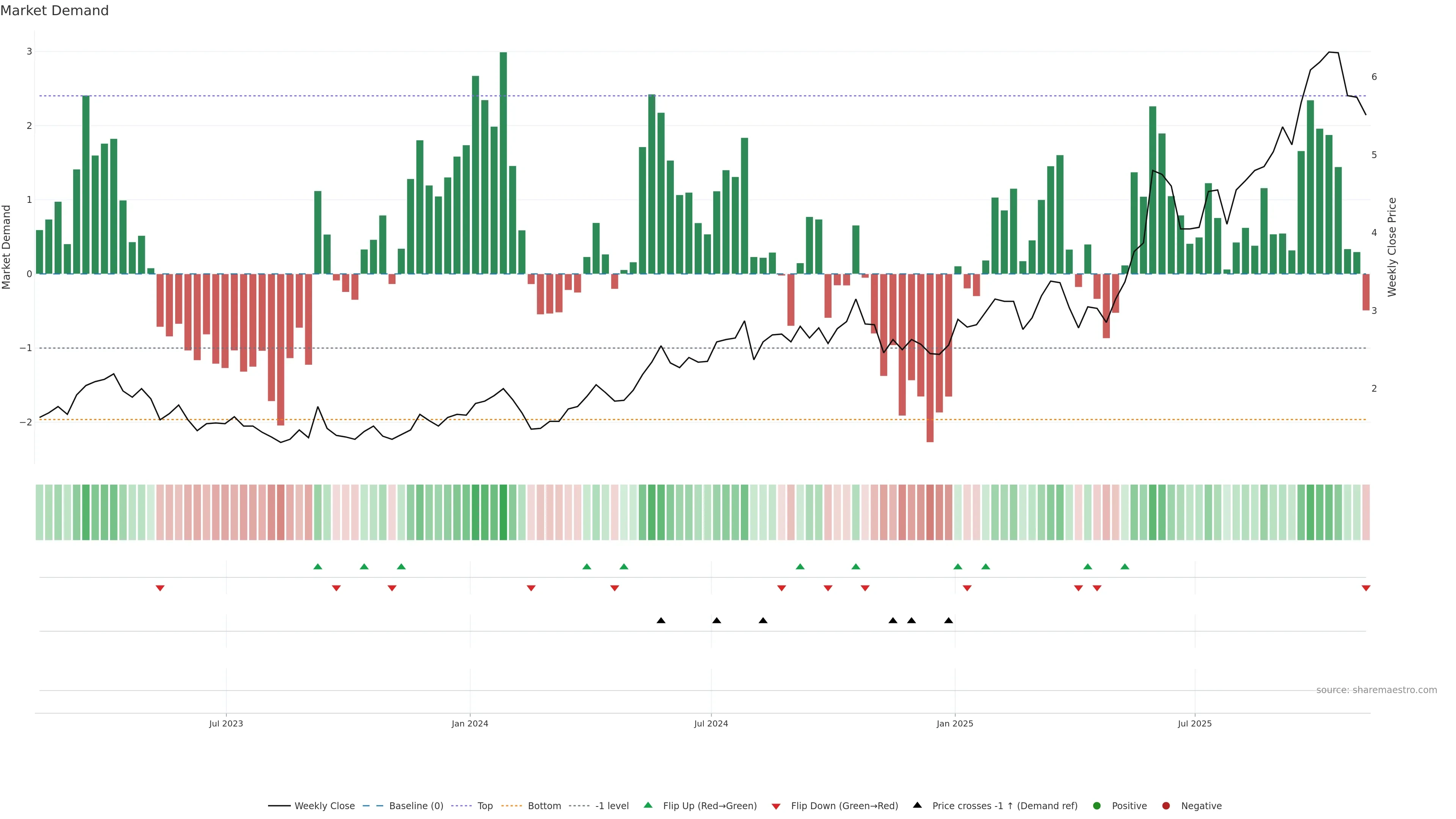Click first red flip-down marker before Jul 2023

click(160, 588)
